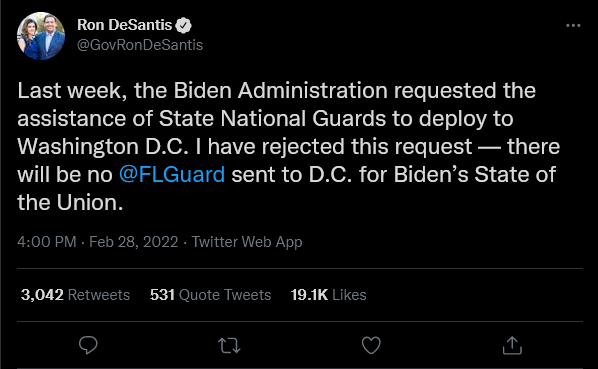Click the Ron DeSantis display name
Screen dimensions: 598x369
pos(124,25)
